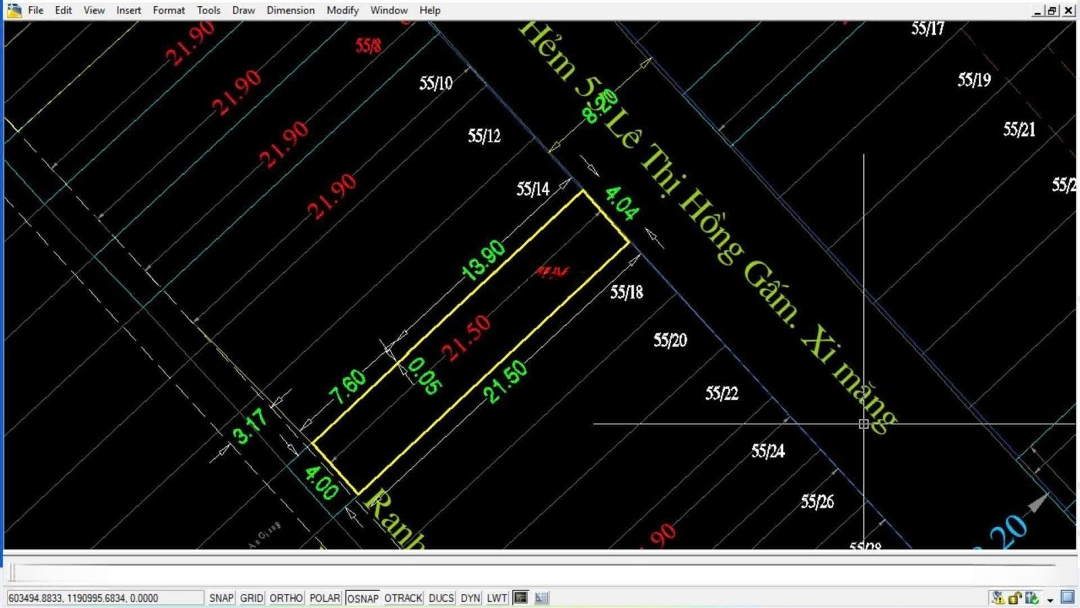Click the Clean Screen square icon
This screenshot has height=608, width=1080.
point(1067,598)
